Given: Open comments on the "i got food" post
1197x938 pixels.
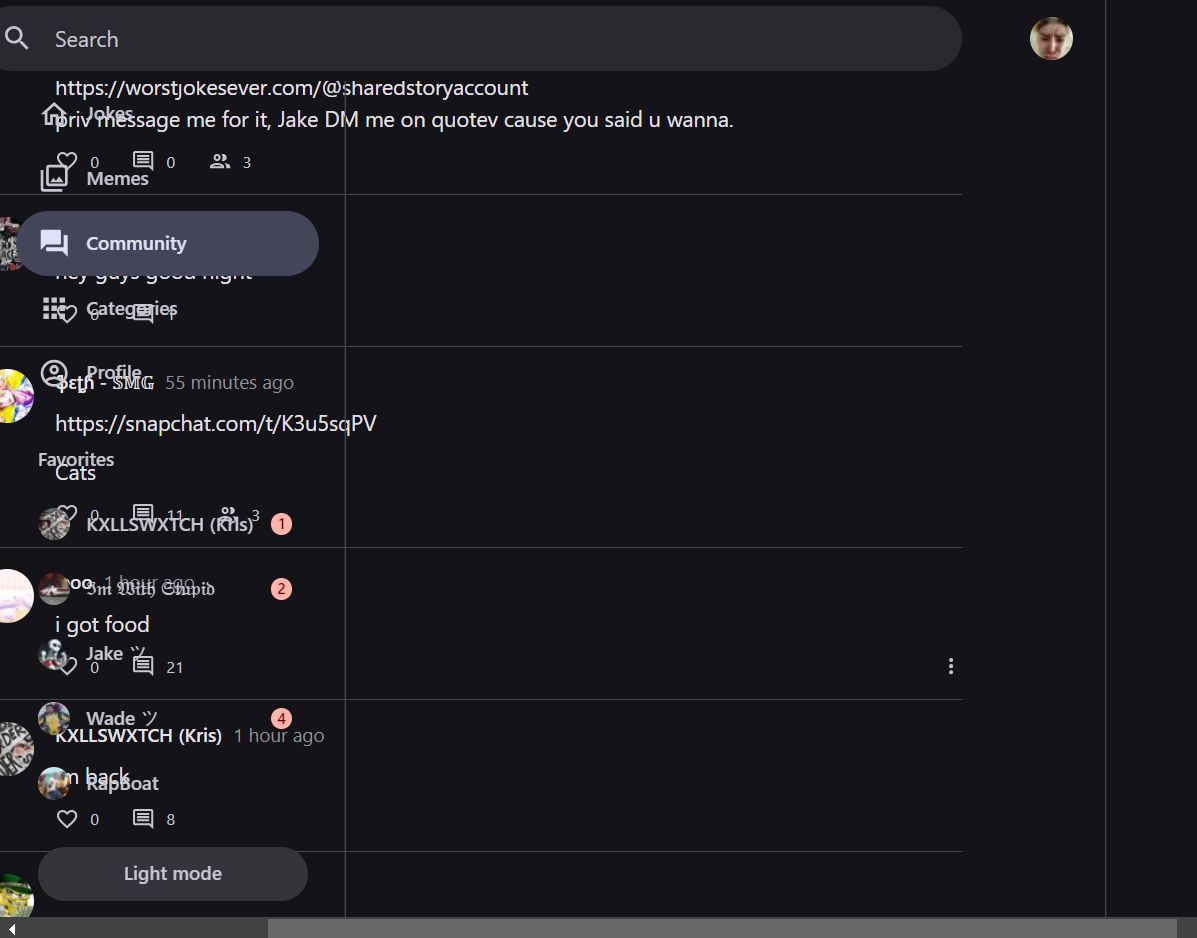Looking at the screenshot, I should pyautogui.click(x=144, y=667).
